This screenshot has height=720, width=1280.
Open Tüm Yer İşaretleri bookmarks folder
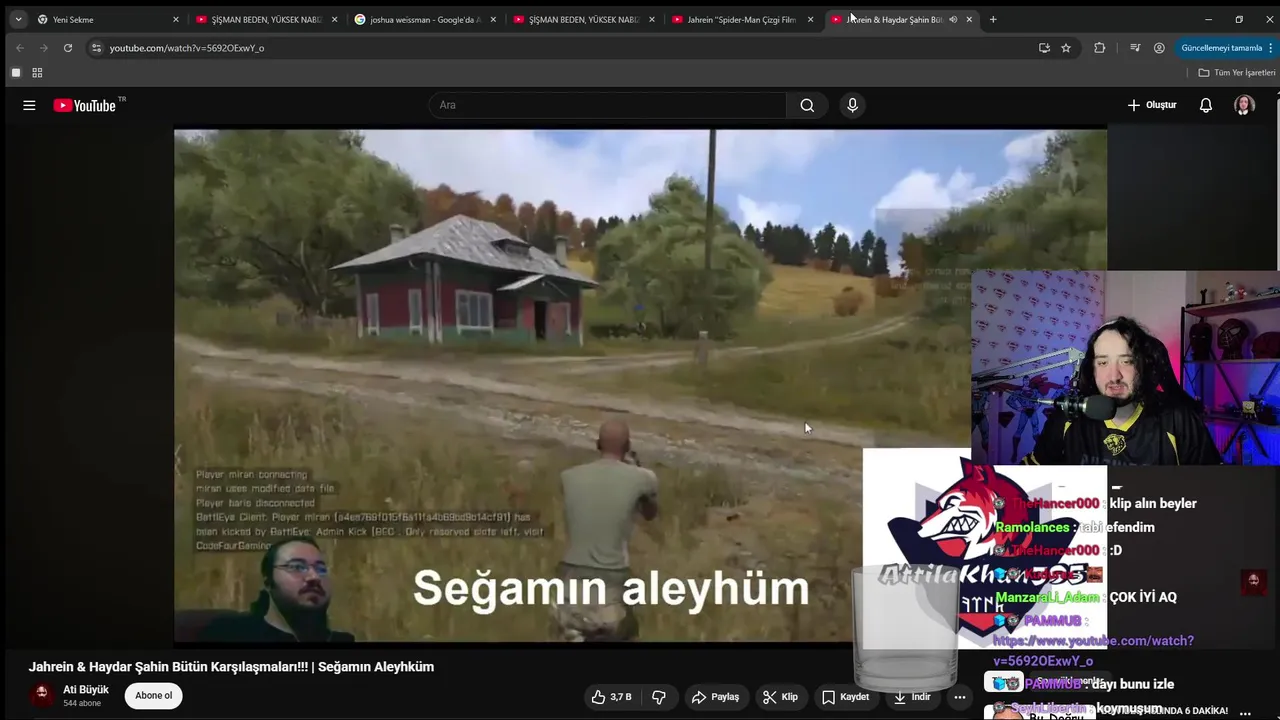point(1237,73)
